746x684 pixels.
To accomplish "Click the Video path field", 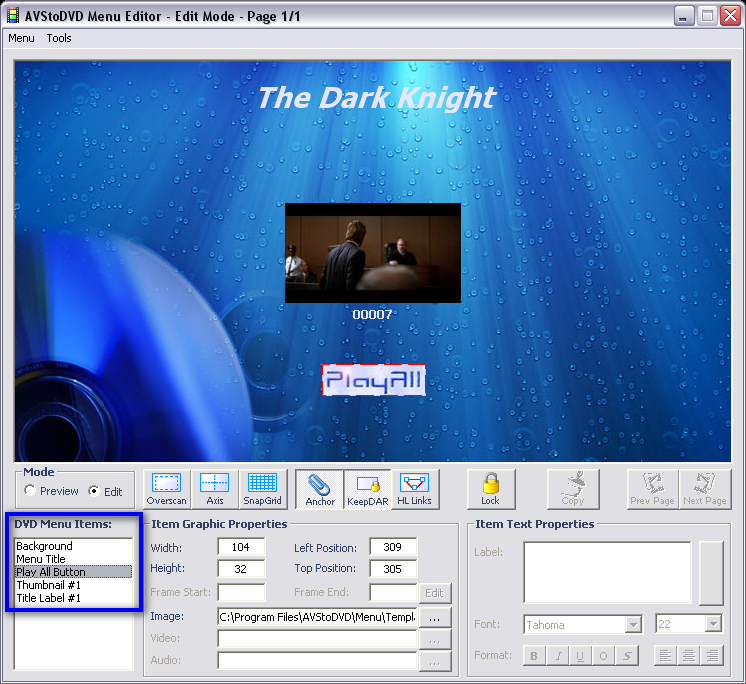I will [317, 639].
